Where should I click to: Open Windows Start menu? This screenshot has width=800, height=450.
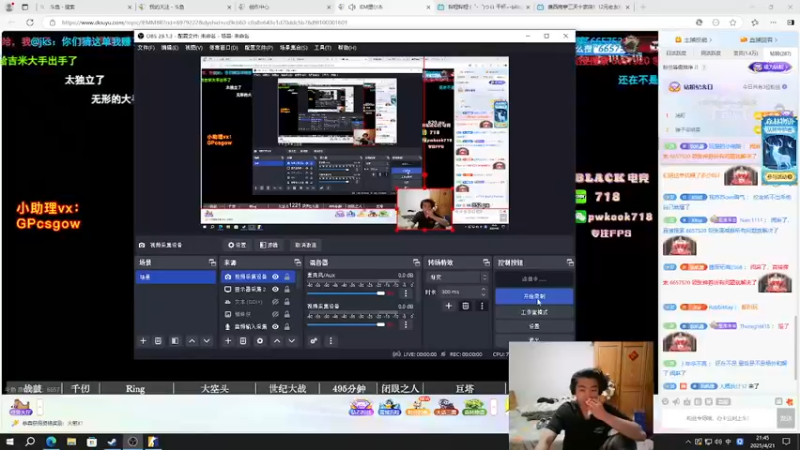point(10,441)
